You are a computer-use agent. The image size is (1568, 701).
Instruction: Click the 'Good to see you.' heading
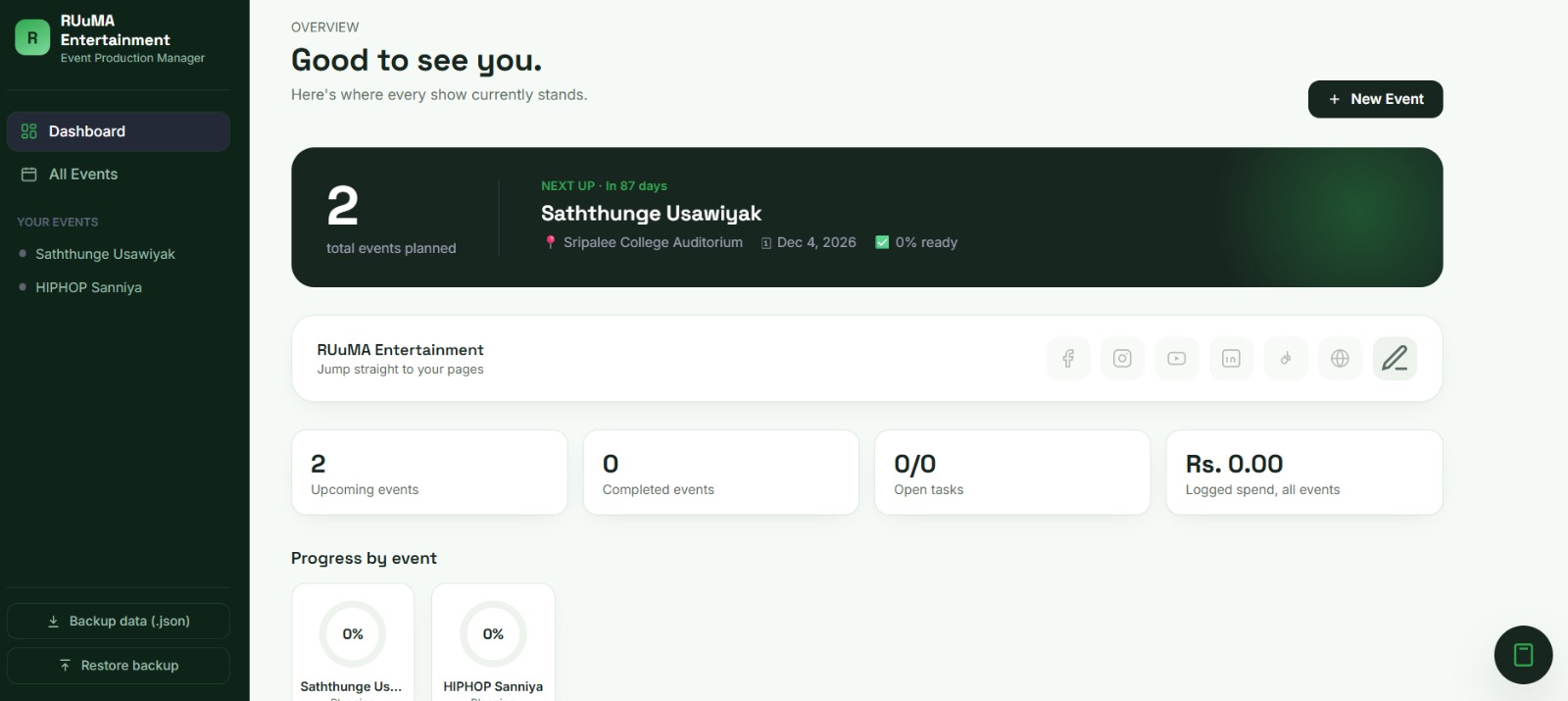[x=416, y=61]
